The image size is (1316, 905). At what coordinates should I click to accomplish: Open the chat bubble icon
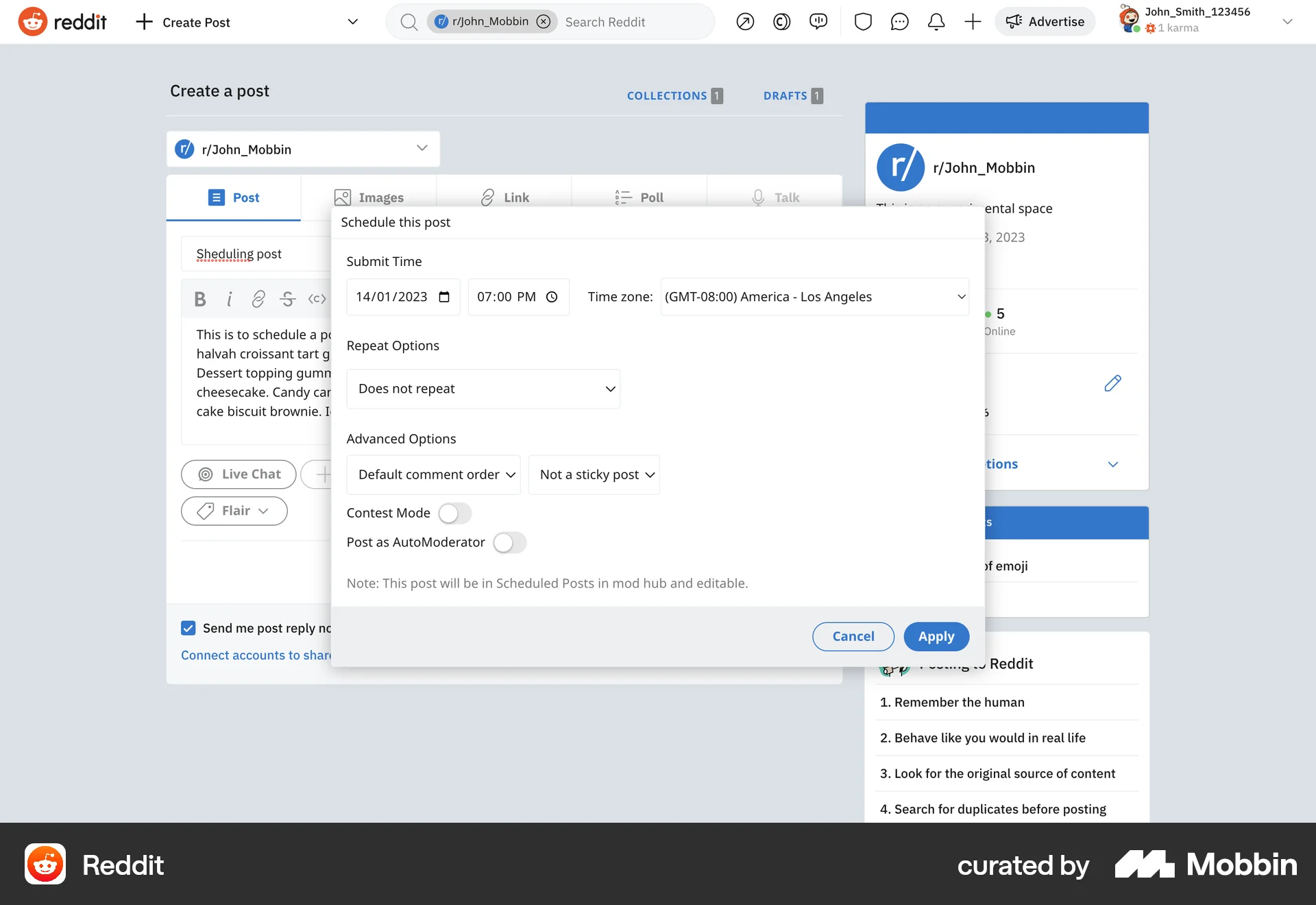click(x=899, y=22)
